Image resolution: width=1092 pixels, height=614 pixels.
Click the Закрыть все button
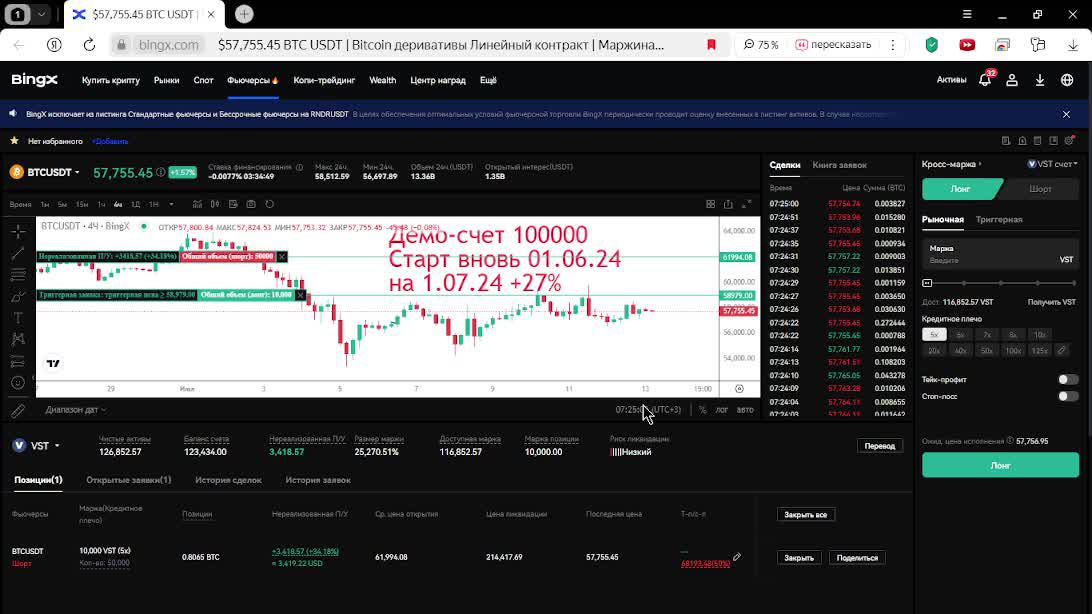point(806,514)
